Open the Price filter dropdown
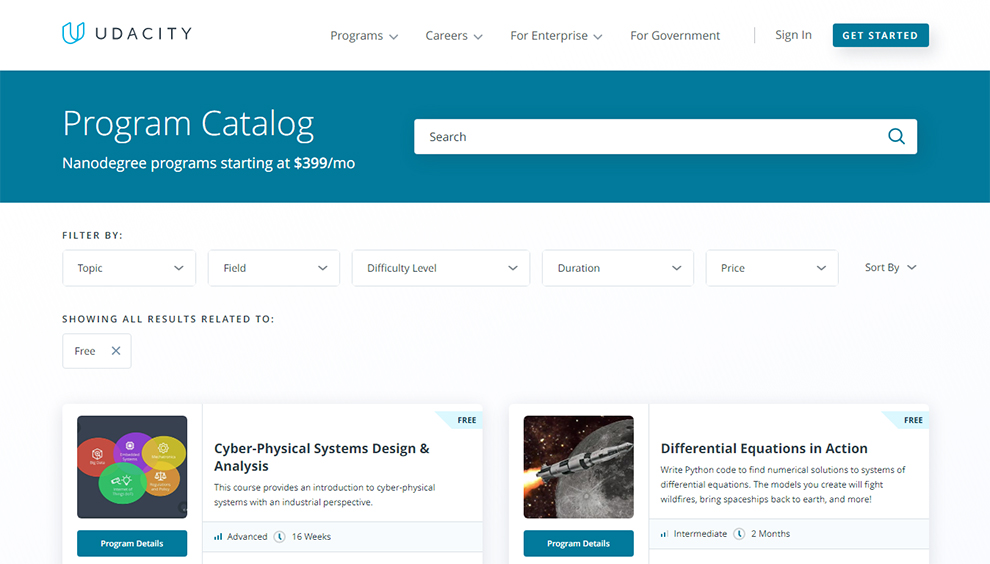The image size is (990, 564). pos(772,268)
